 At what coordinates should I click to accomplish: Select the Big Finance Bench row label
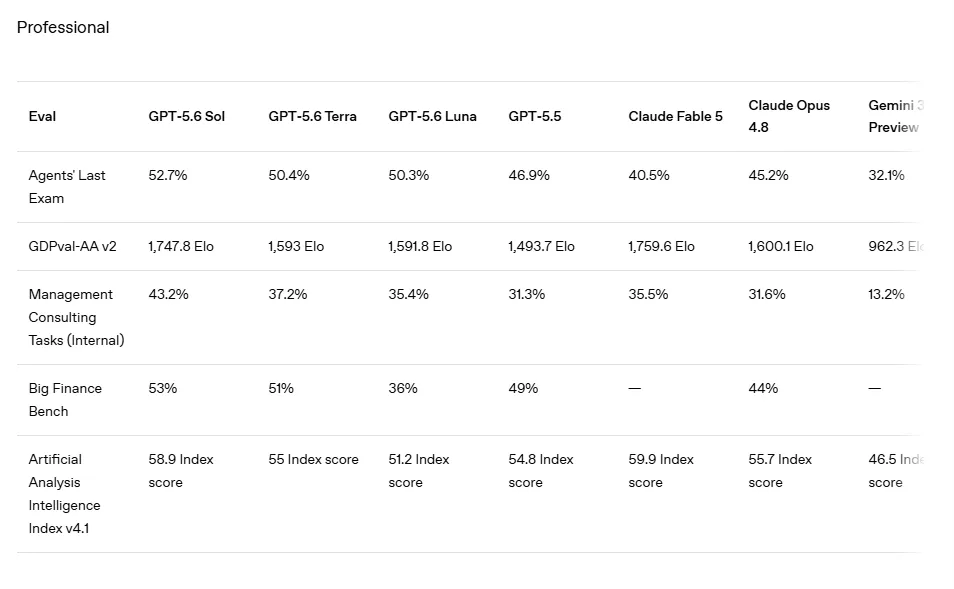(x=65, y=400)
